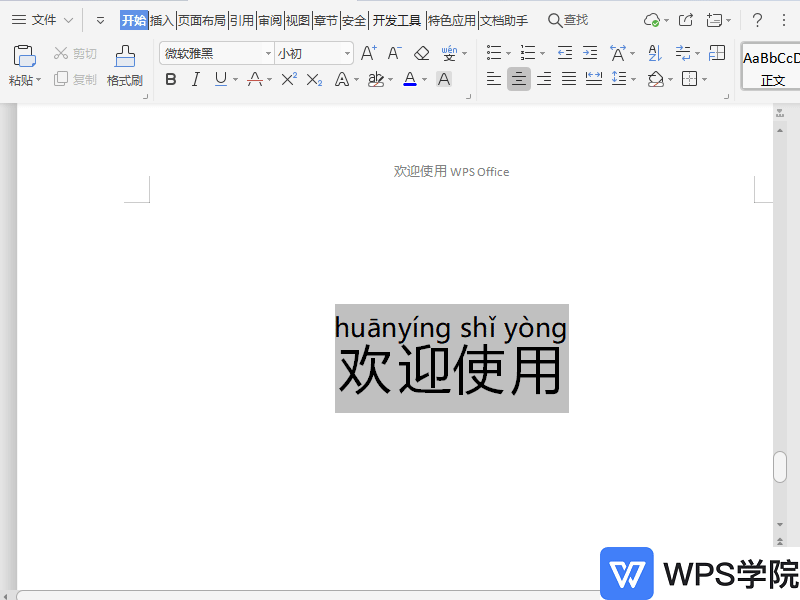
Task: Apply highlight color to selected text
Action: [x=376, y=79]
